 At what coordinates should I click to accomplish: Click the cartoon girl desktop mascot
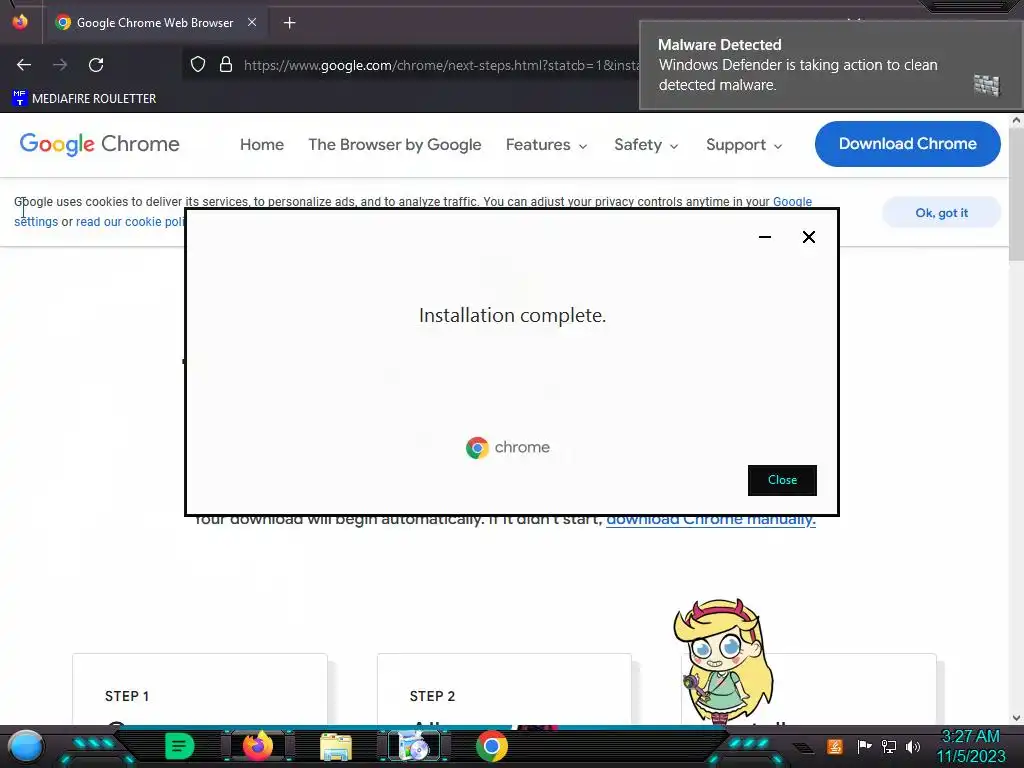(723, 660)
